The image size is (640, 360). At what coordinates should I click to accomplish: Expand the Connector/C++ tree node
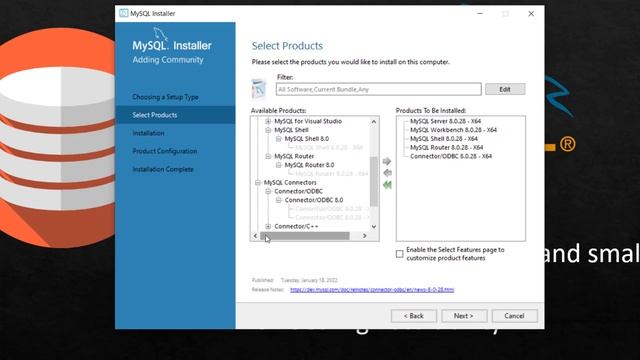click(x=268, y=226)
